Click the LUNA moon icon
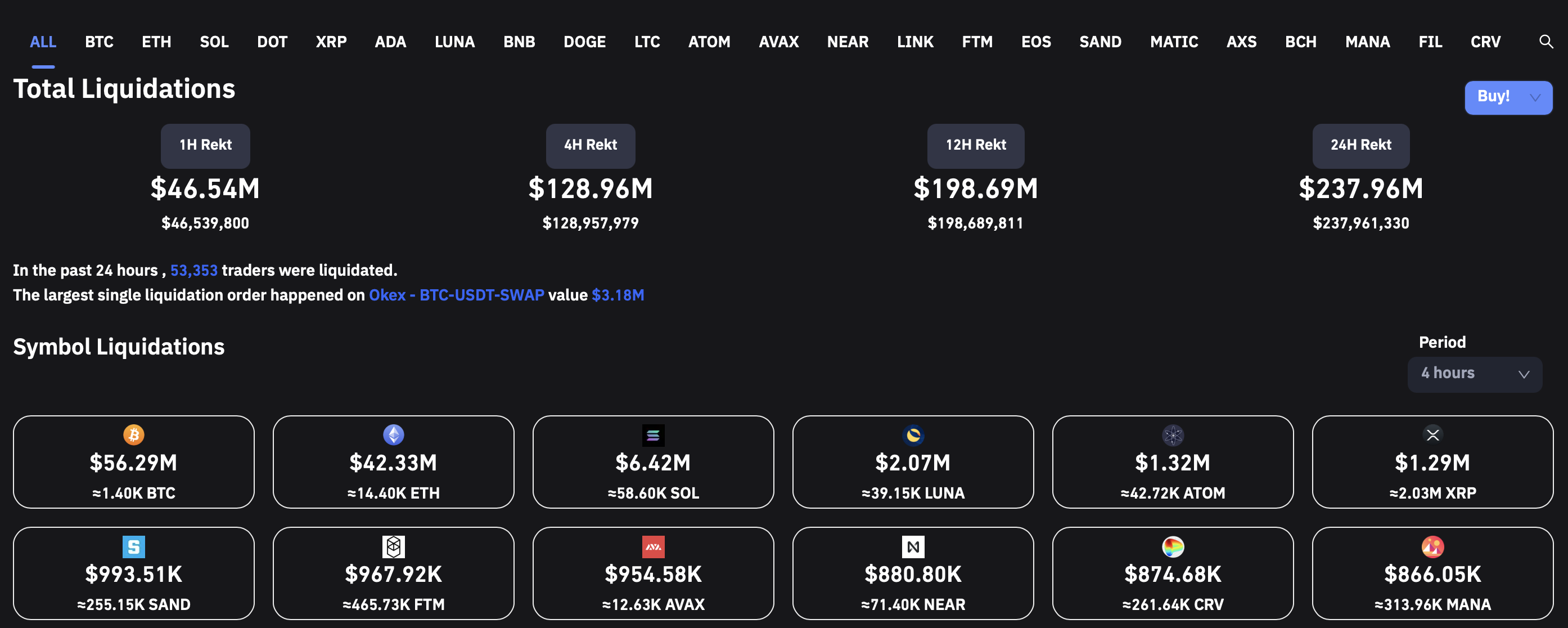This screenshot has height=628, width=1568. pos(913,435)
